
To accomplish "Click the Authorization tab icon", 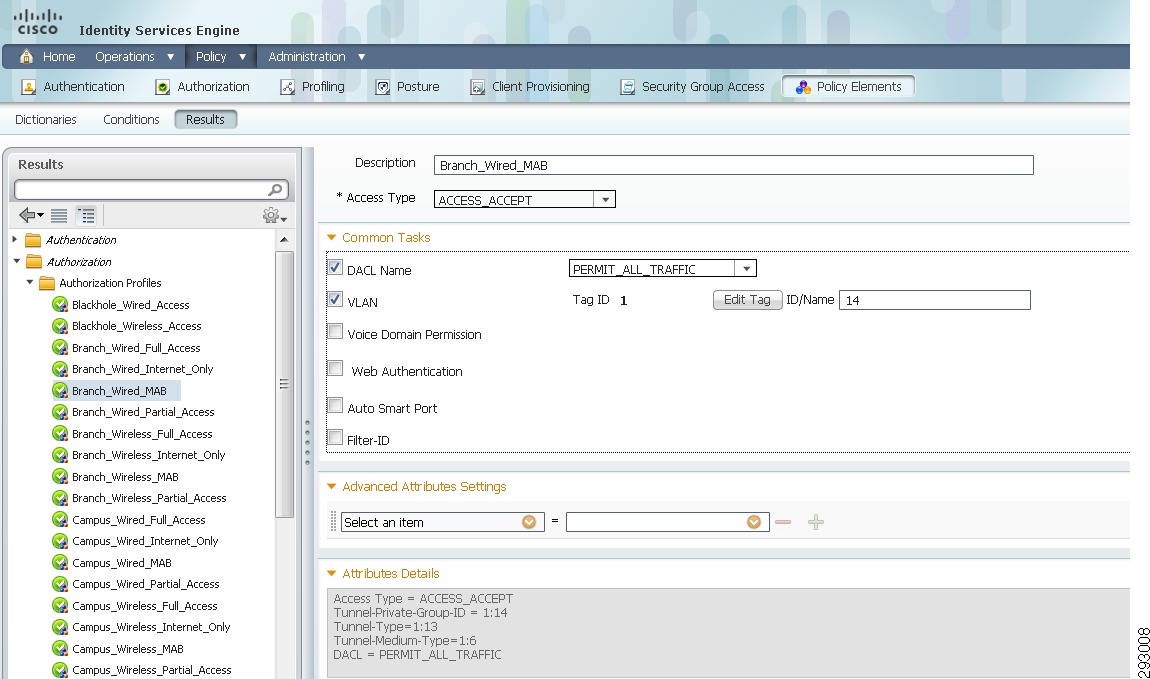I will (x=163, y=87).
